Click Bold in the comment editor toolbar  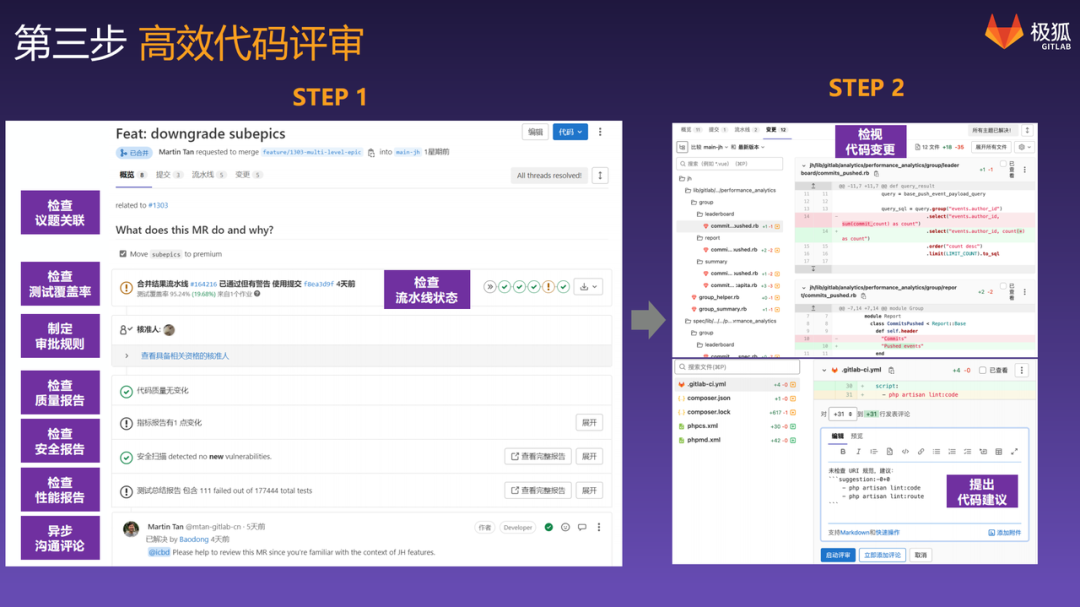(842, 452)
